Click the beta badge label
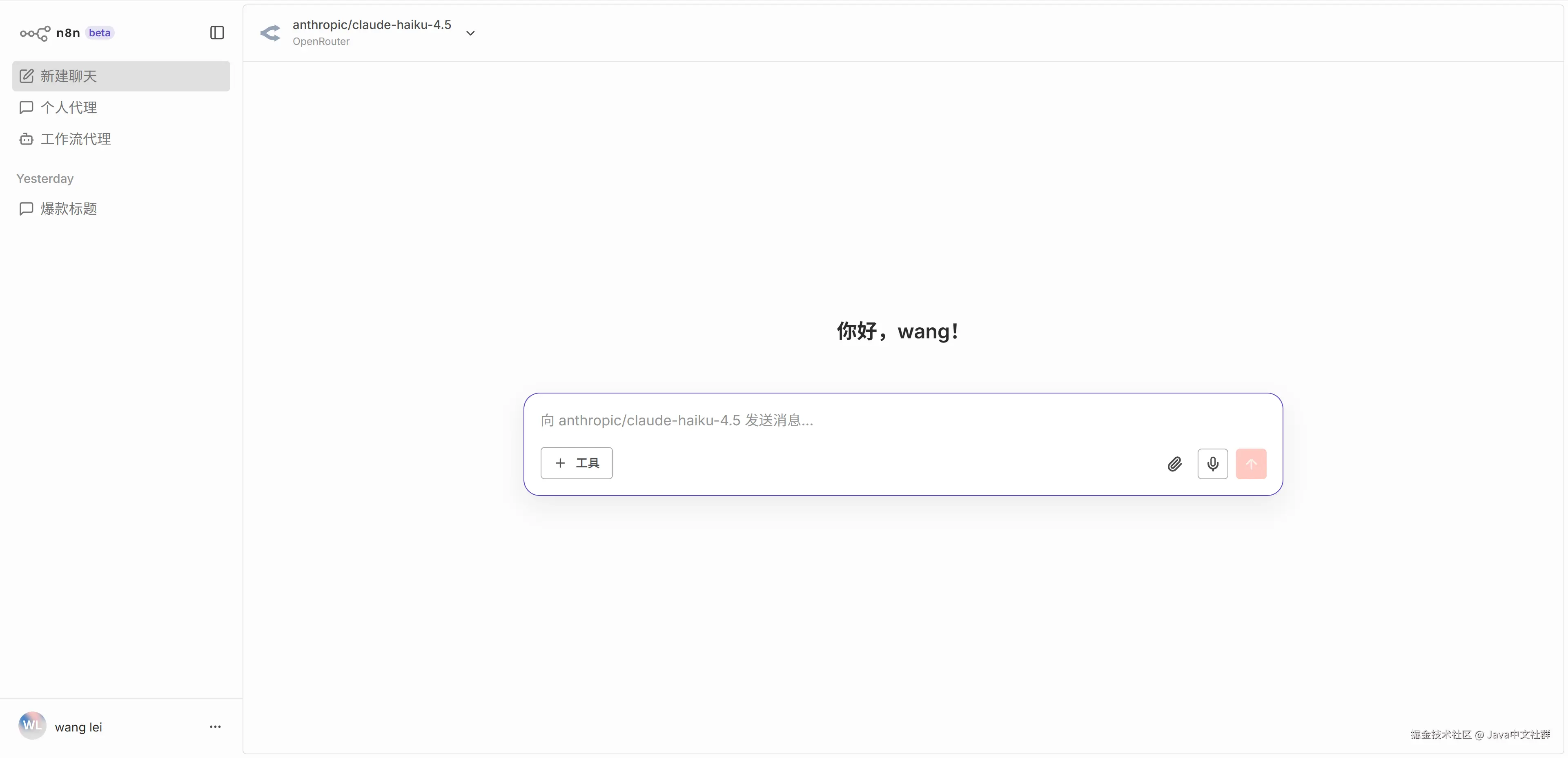The height and width of the screenshot is (758, 1568). pyautogui.click(x=100, y=33)
